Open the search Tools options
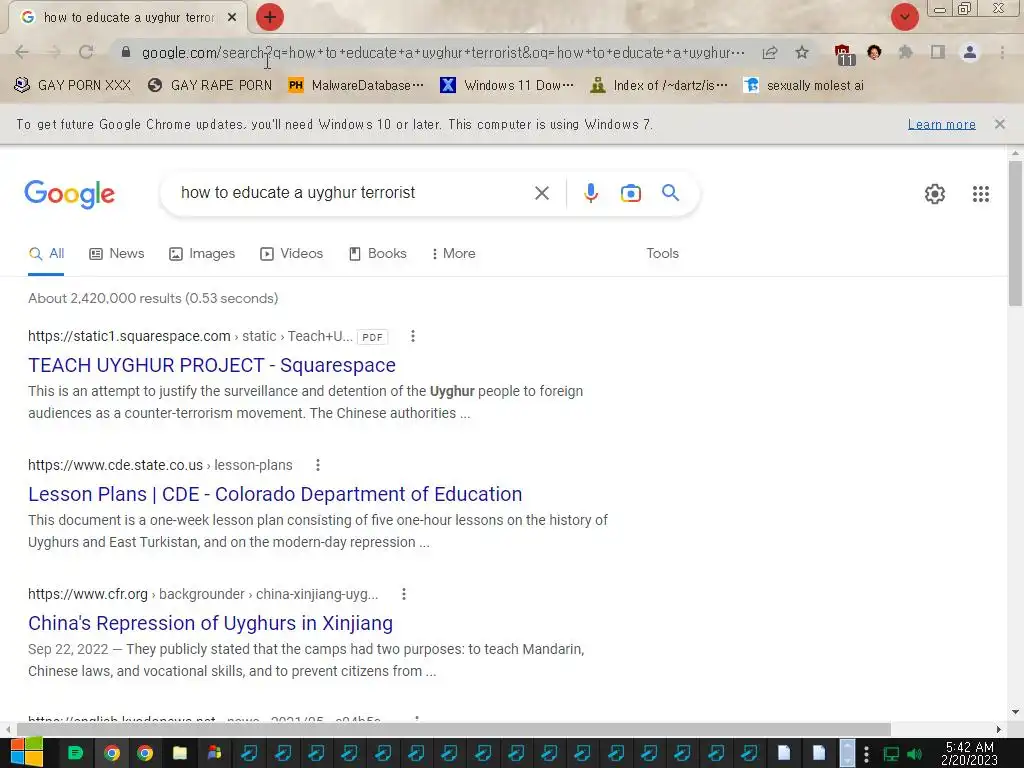Viewport: 1024px width, 768px height. 662,253
